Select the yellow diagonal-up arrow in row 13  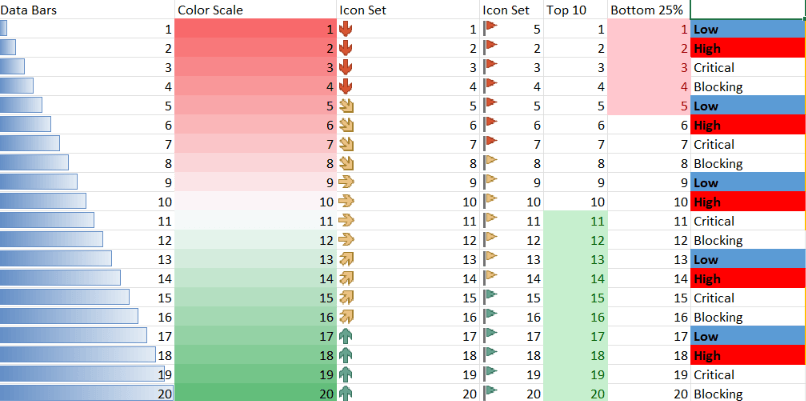point(347,260)
